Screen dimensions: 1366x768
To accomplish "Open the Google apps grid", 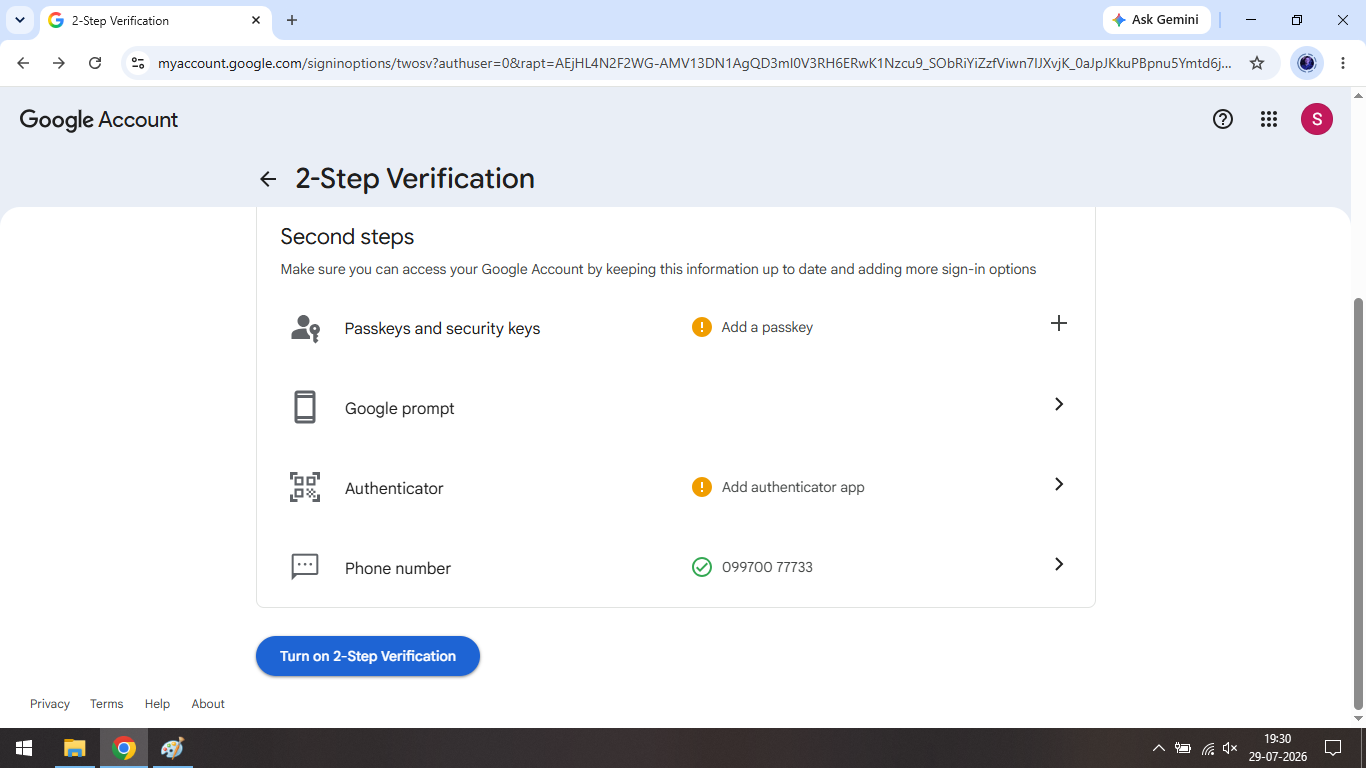I will pyautogui.click(x=1269, y=119).
